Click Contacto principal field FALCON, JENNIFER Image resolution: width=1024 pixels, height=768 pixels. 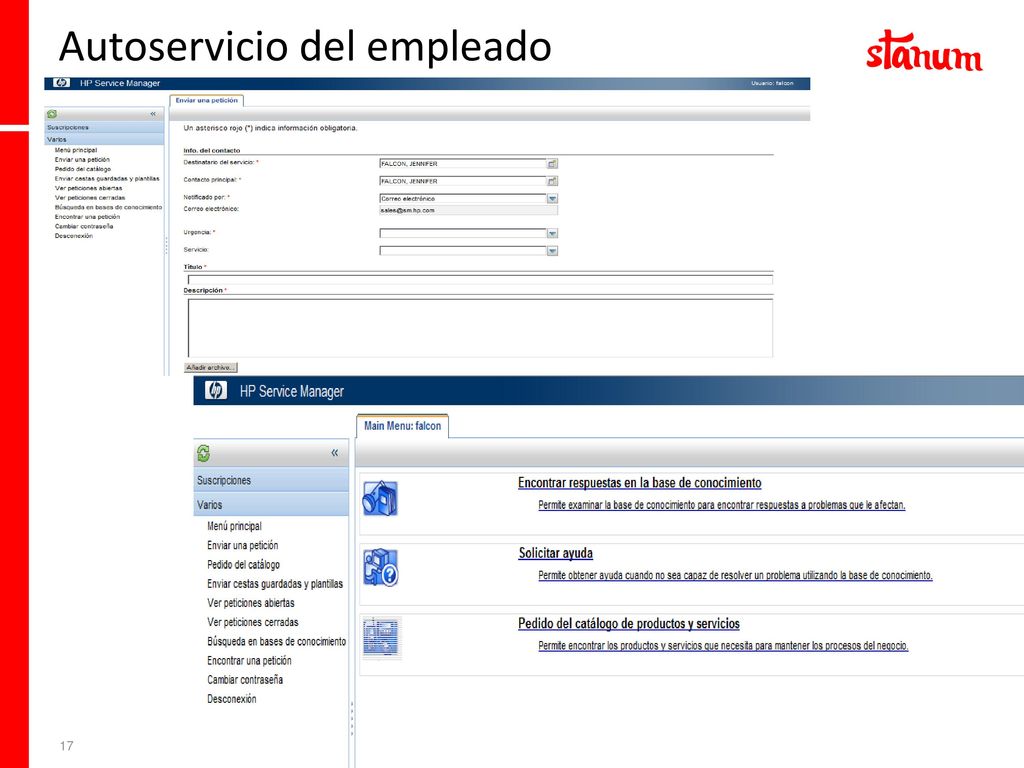463,181
